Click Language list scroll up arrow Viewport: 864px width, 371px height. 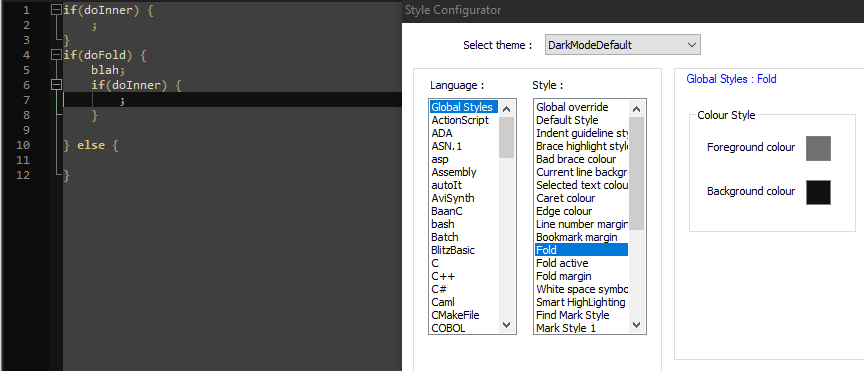click(507, 109)
